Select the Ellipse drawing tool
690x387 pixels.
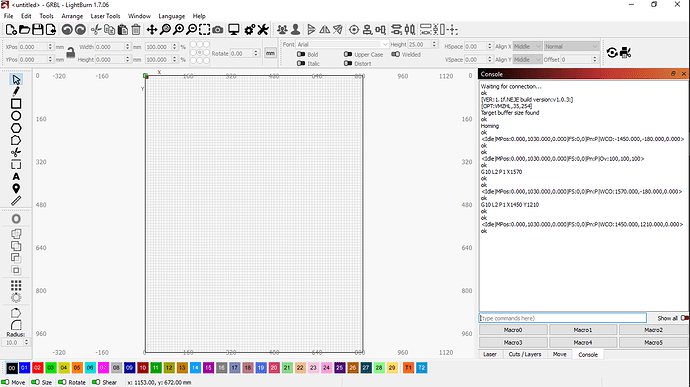pyautogui.click(x=16, y=116)
